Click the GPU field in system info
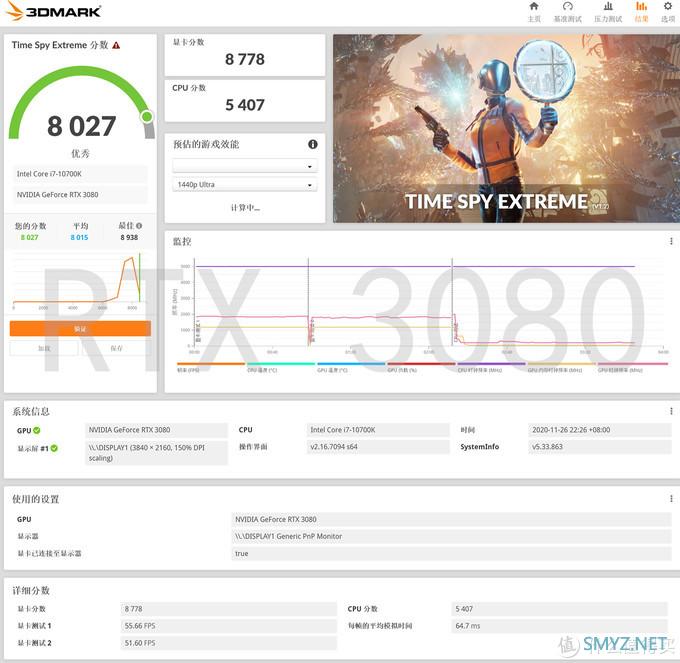The width and height of the screenshot is (680, 663). tap(156, 430)
